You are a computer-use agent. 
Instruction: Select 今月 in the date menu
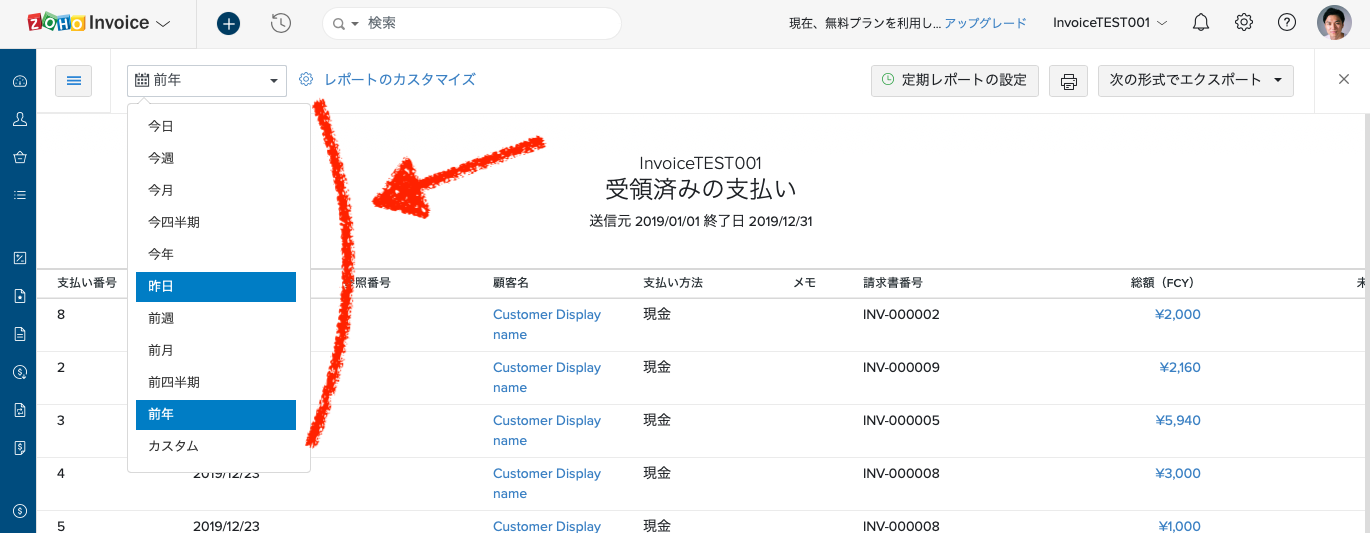tap(216, 190)
